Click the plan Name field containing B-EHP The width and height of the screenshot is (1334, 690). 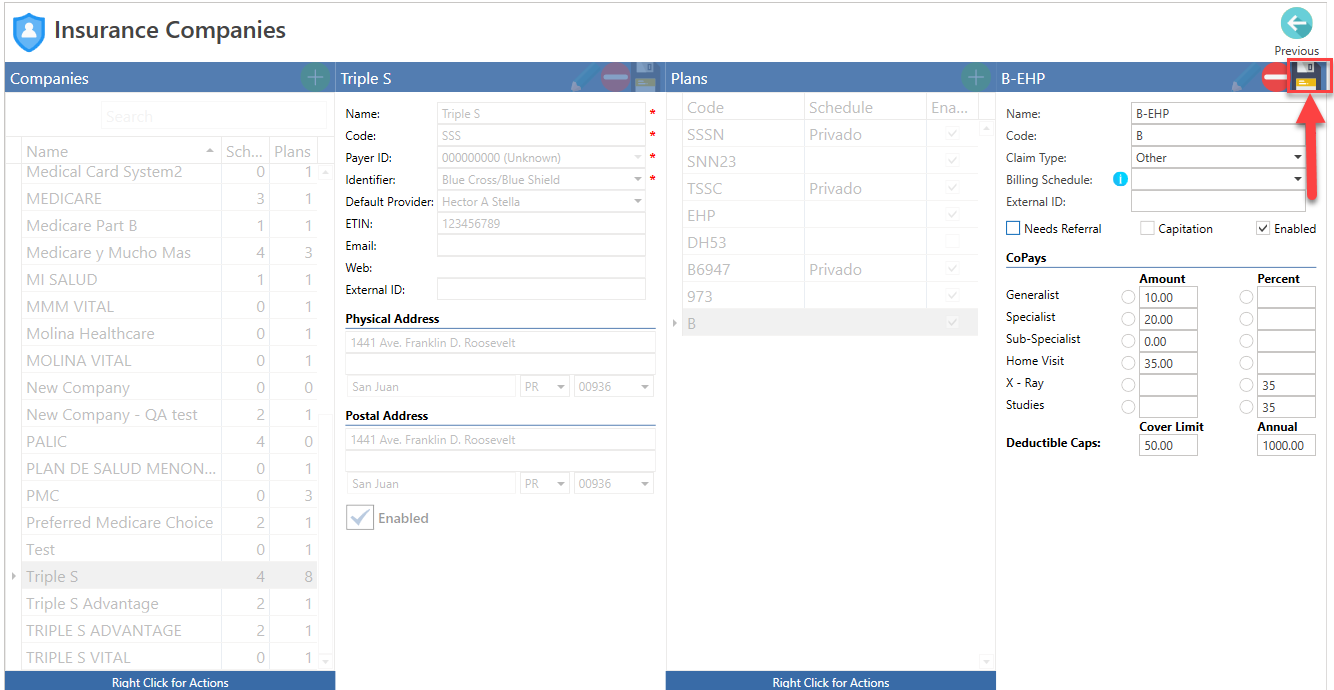point(1218,114)
